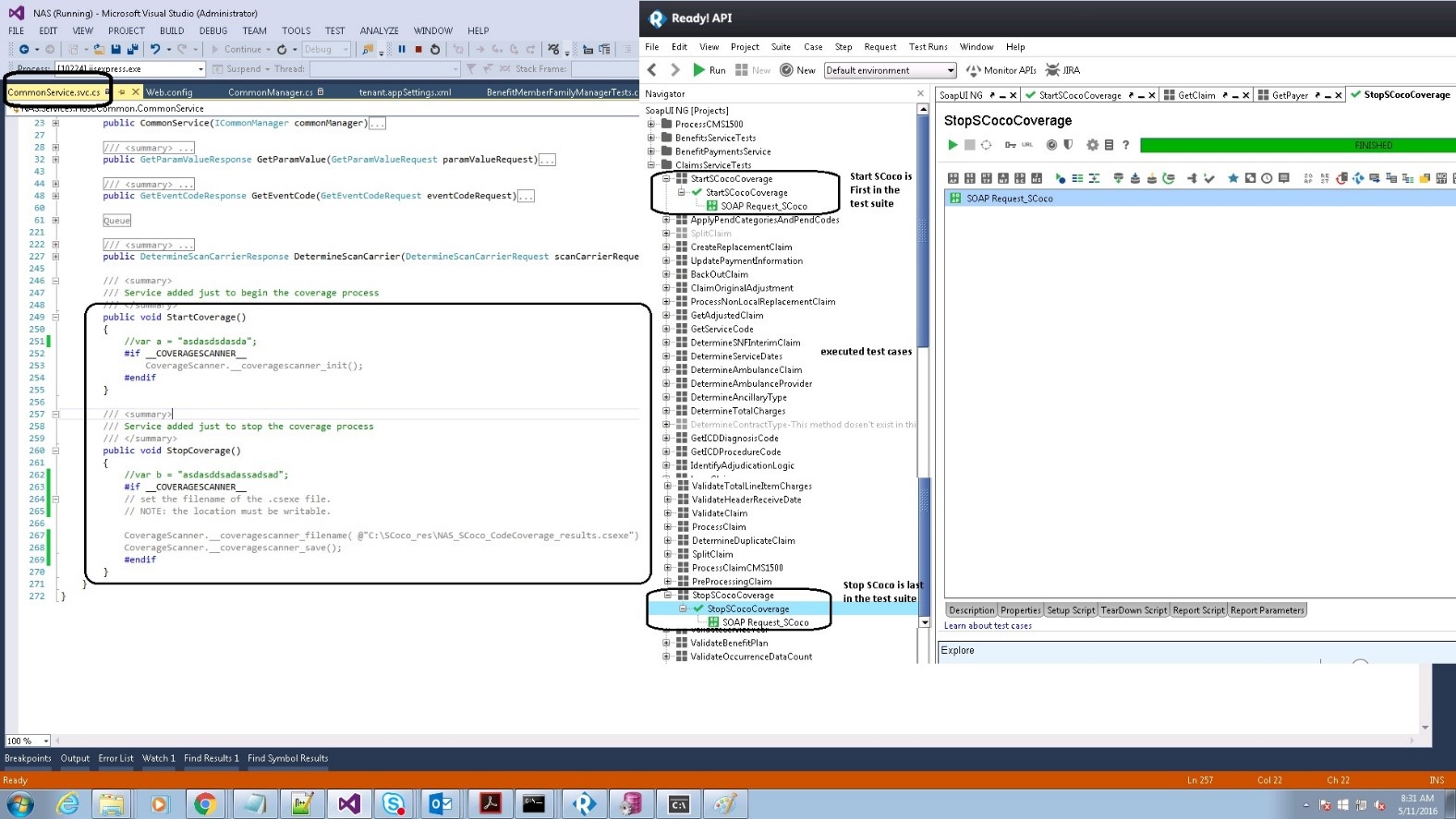1456x819 pixels.
Task: Switch to the GetClaim tab
Action: pyautogui.click(x=1195, y=95)
